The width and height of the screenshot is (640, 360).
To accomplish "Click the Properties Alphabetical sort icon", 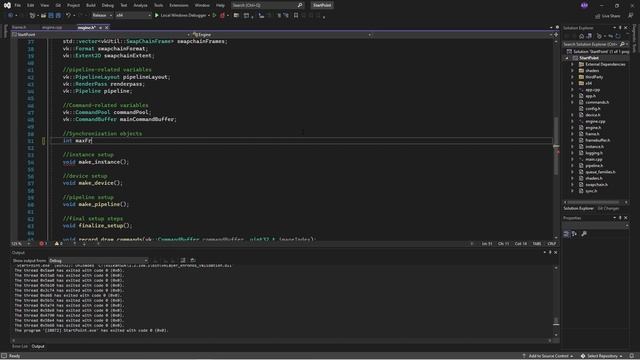I will (x=574, y=233).
